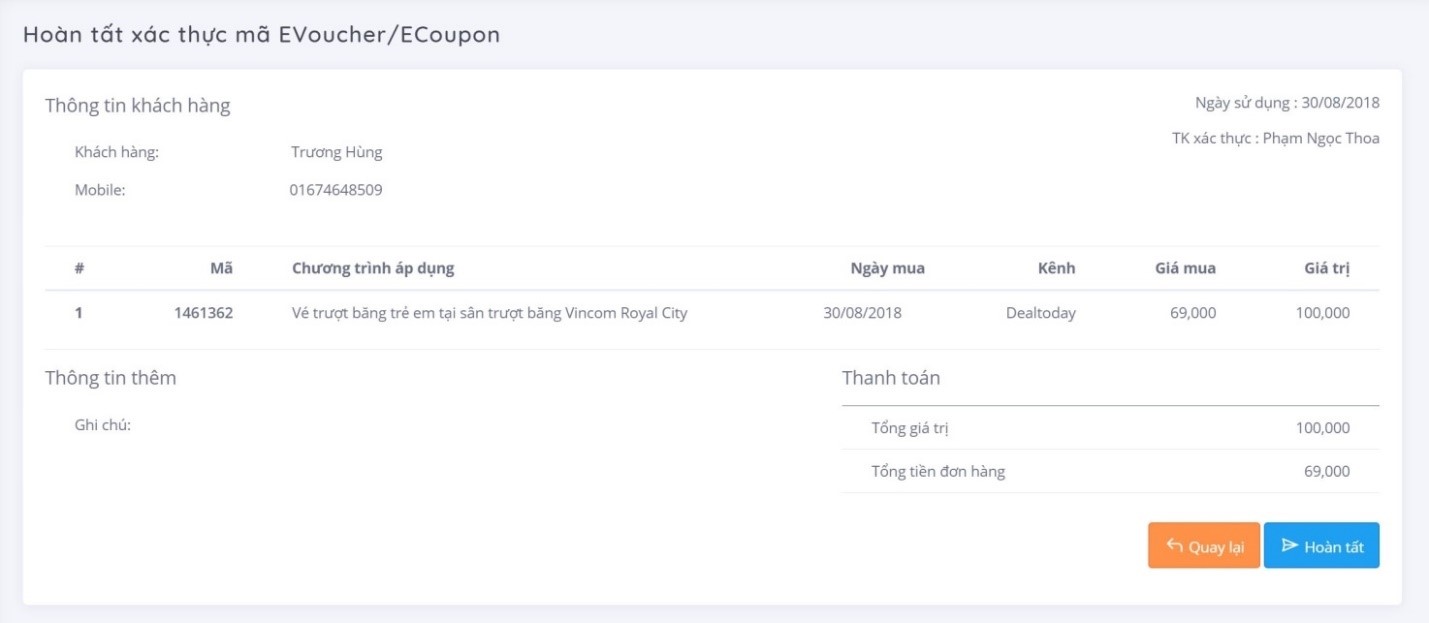Click the Tổng giá trị row
1429x623 pixels.
coord(1111,428)
